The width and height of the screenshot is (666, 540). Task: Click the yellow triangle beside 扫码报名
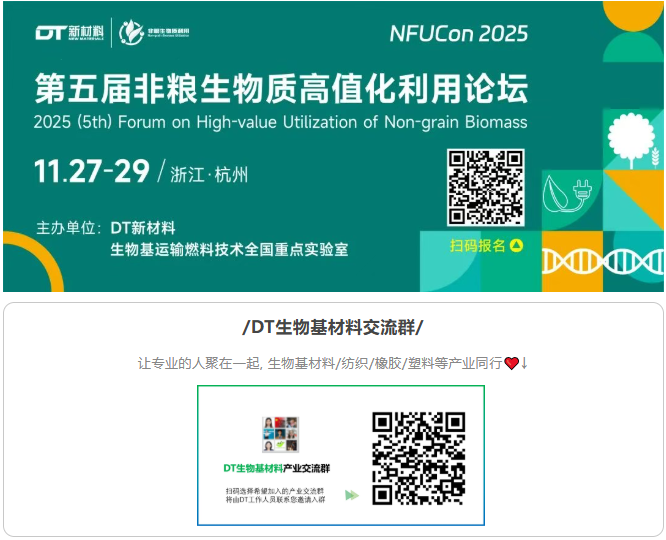coord(516,246)
